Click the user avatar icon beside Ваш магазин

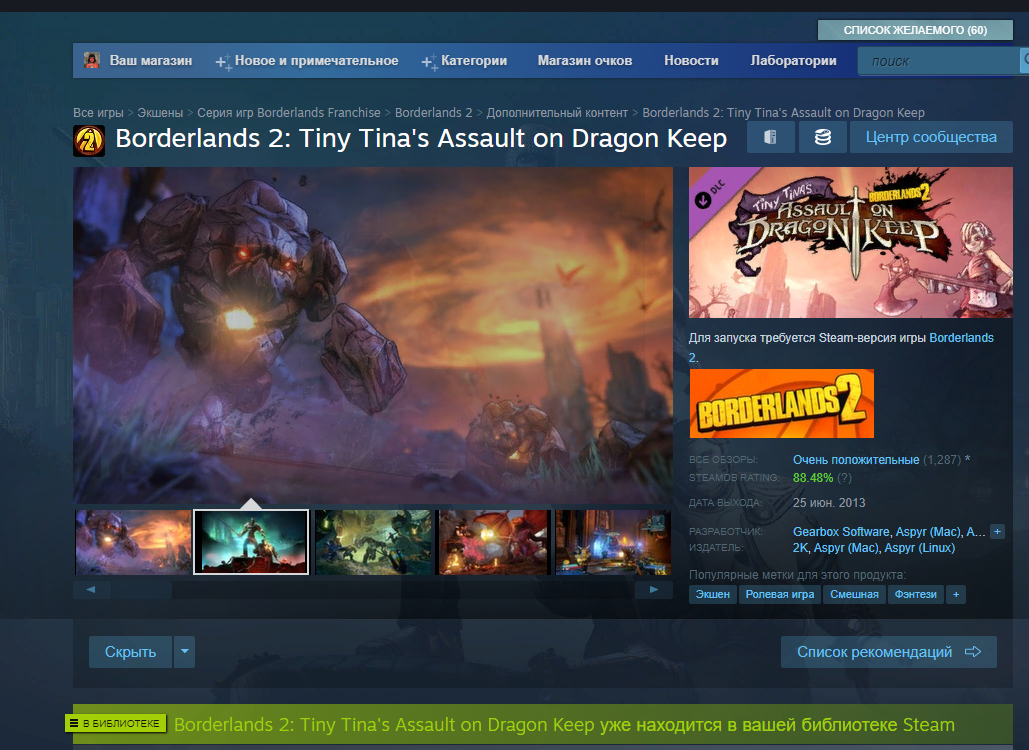click(92, 60)
